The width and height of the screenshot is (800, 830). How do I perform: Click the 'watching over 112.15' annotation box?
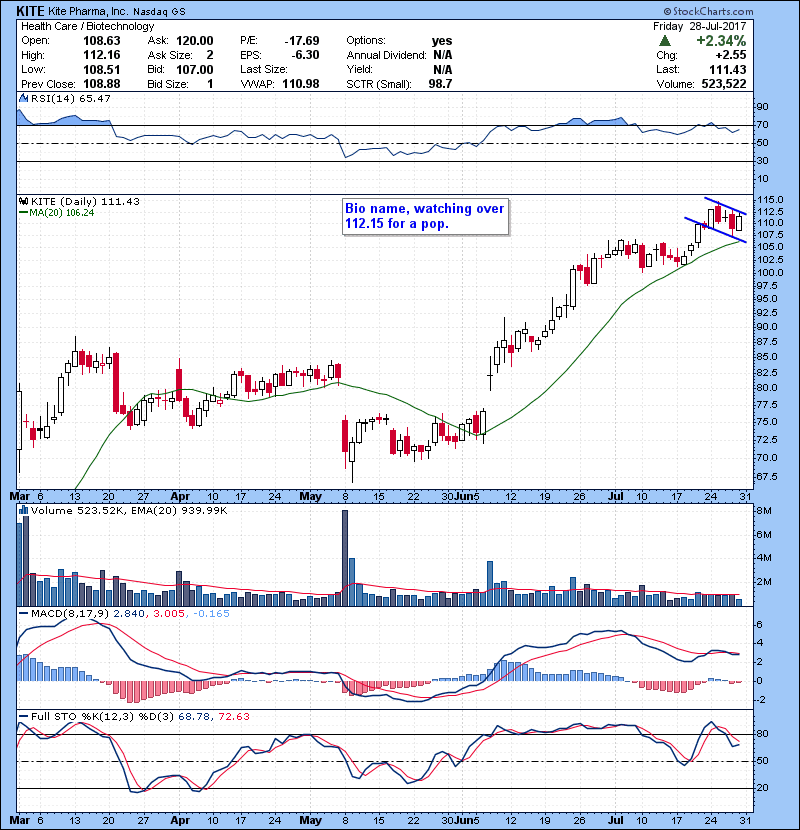tap(426, 216)
